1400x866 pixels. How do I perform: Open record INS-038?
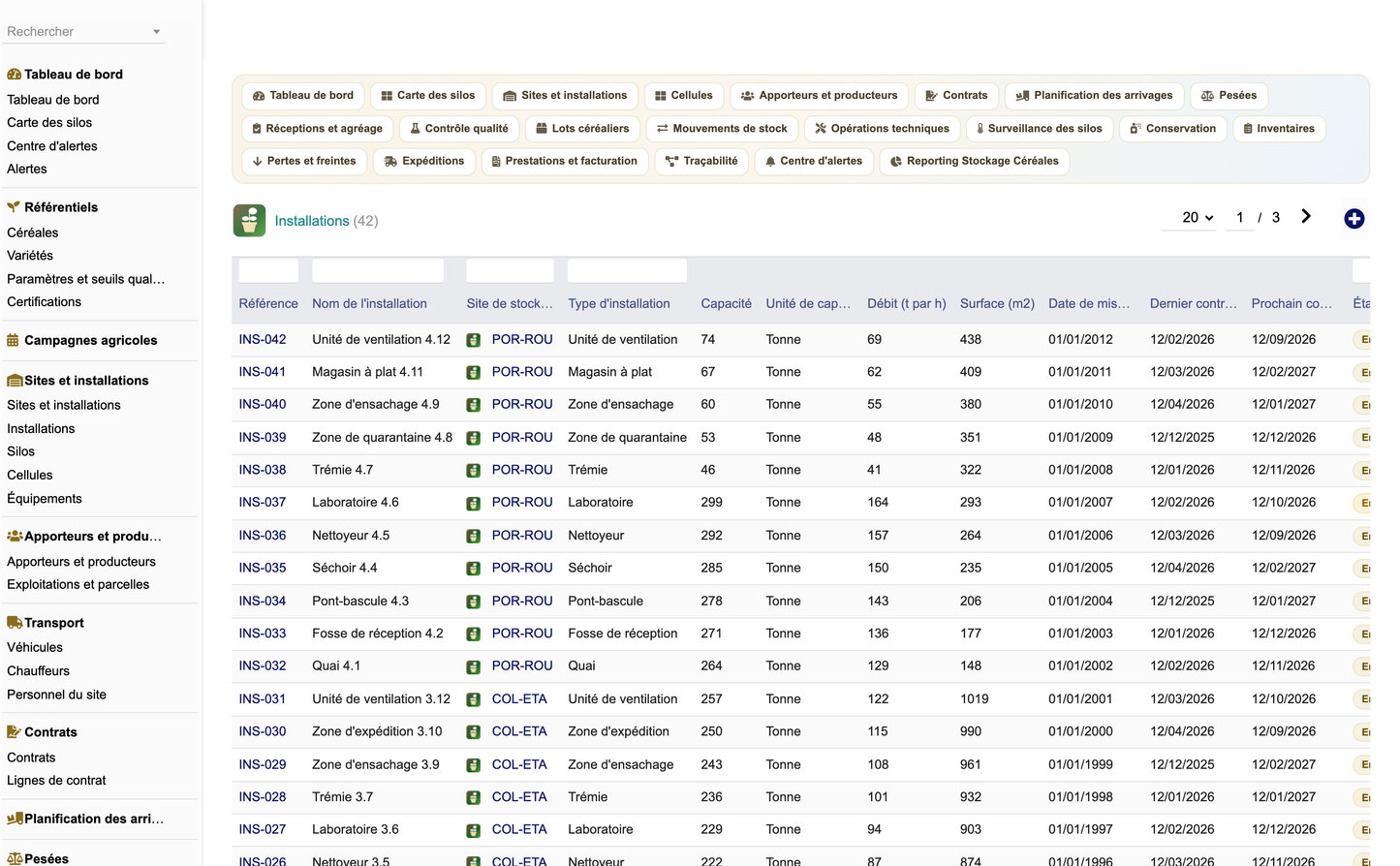(x=263, y=470)
